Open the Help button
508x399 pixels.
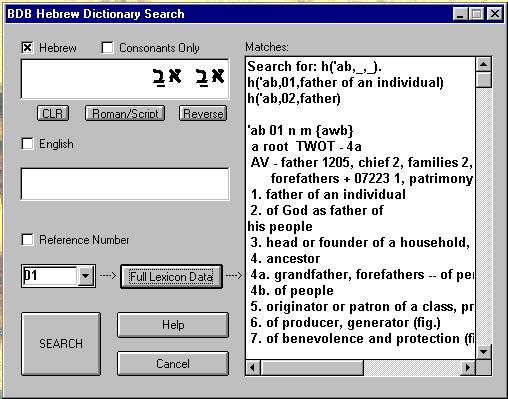[x=173, y=325]
